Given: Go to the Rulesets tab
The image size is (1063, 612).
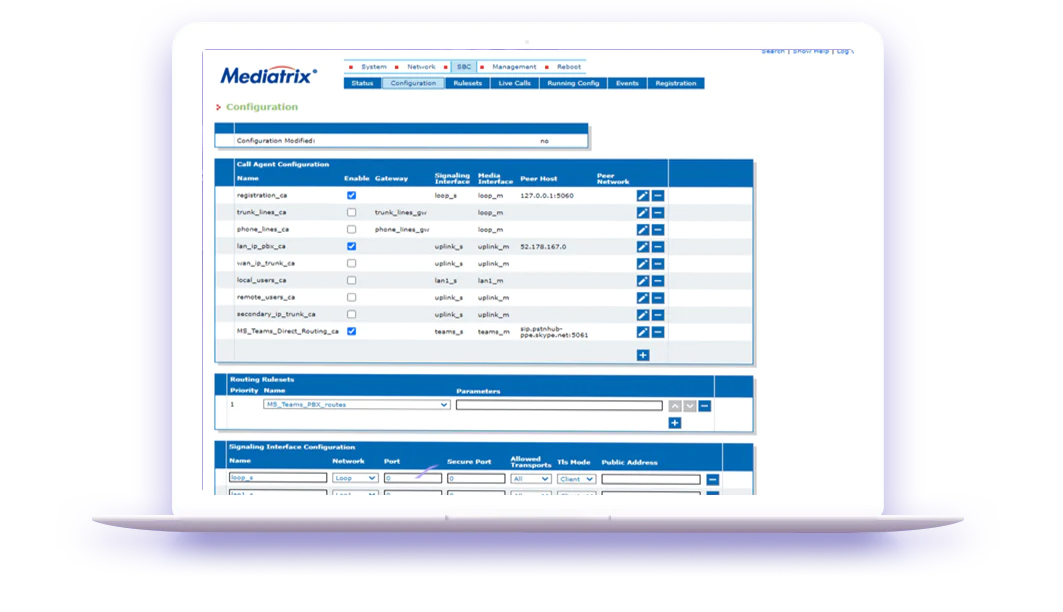Looking at the screenshot, I should click(x=468, y=83).
